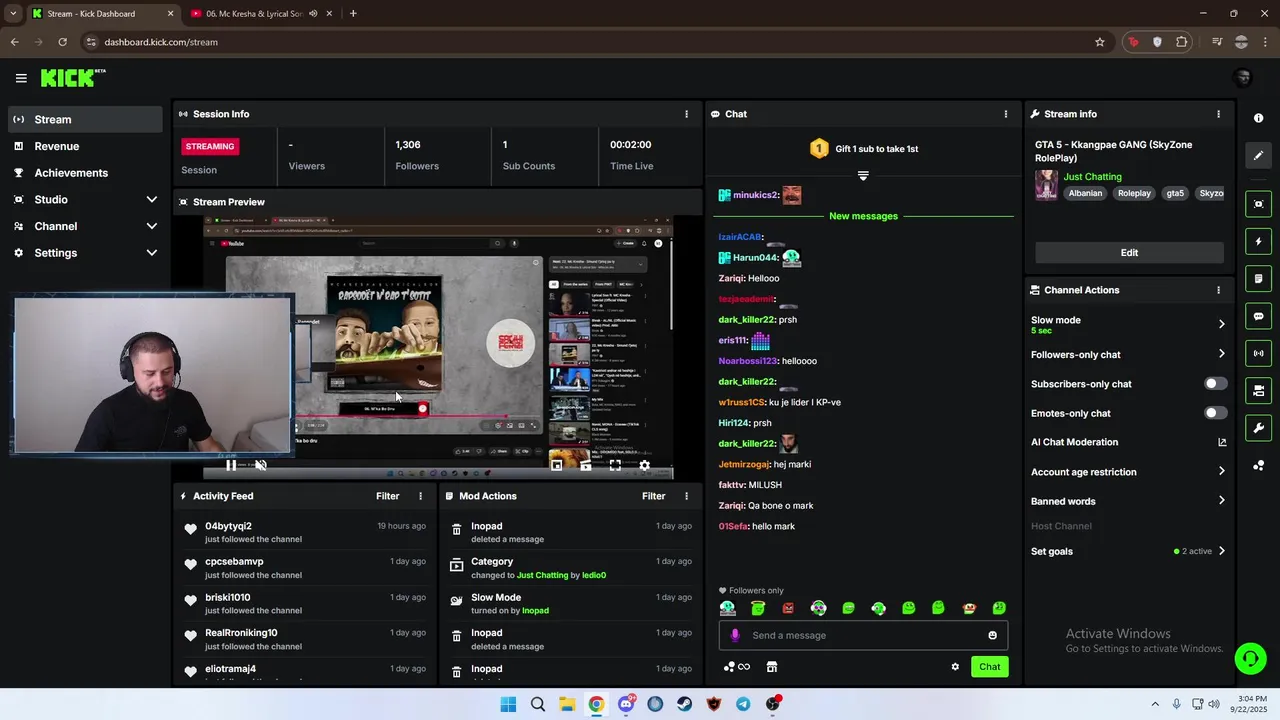Open Telegram from the Windows taskbar
The image size is (1280, 720).
pos(743,704)
